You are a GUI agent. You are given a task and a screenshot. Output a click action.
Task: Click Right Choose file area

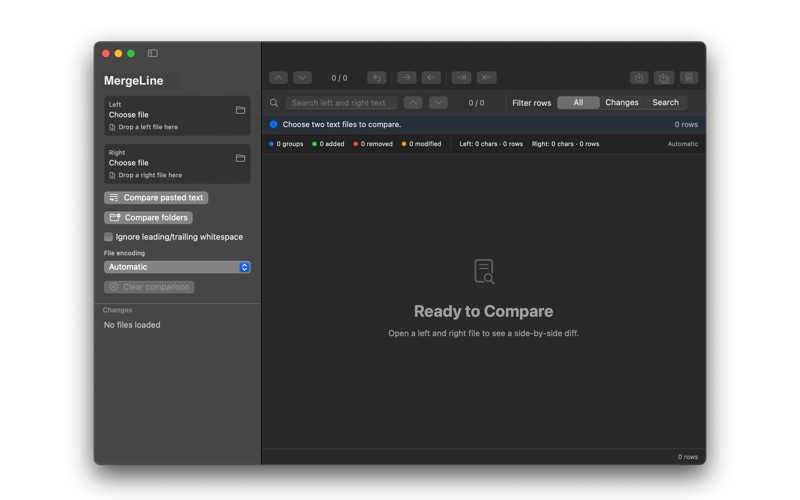click(177, 164)
